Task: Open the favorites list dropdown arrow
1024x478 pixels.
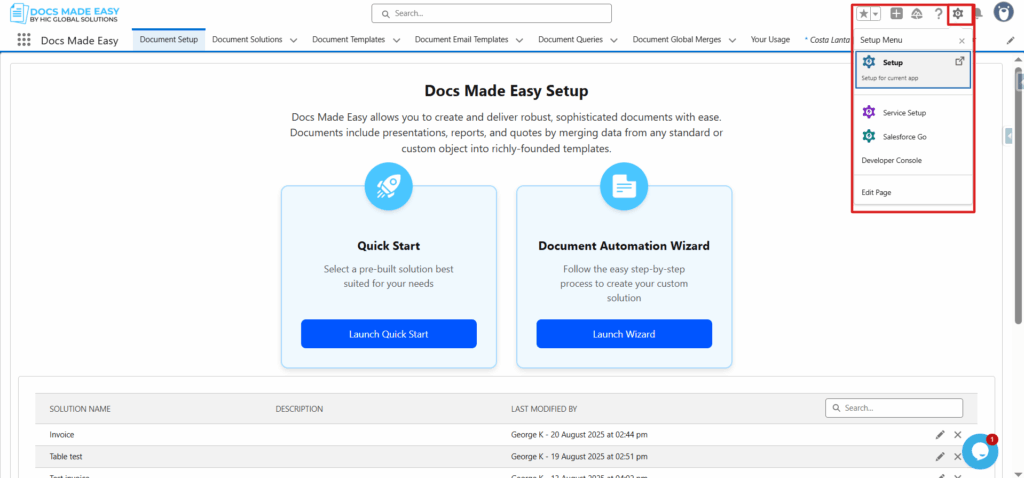Action: click(876, 14)
